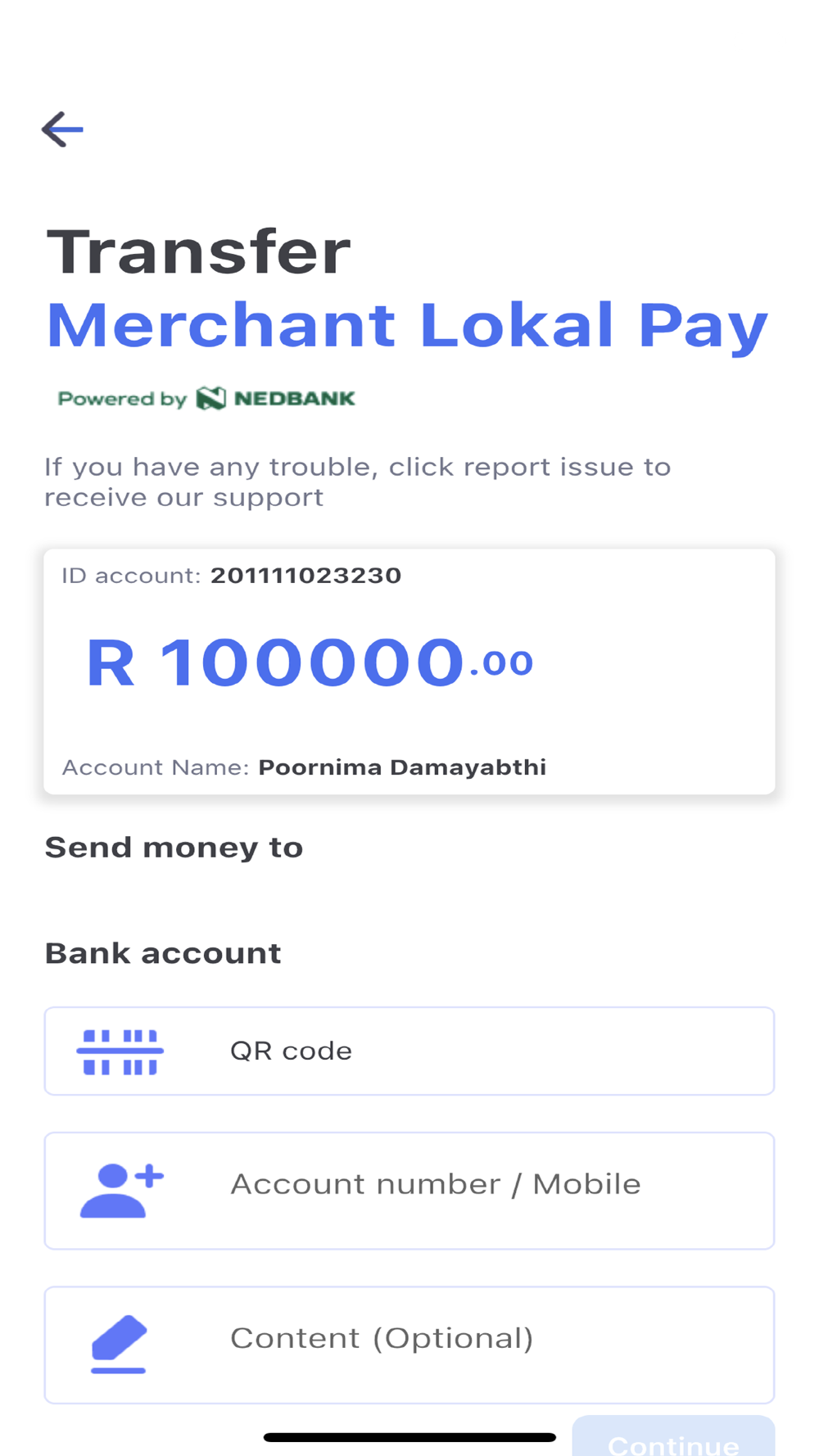
Task: Tap the home indicator bar
Action: pos(409,1437)
